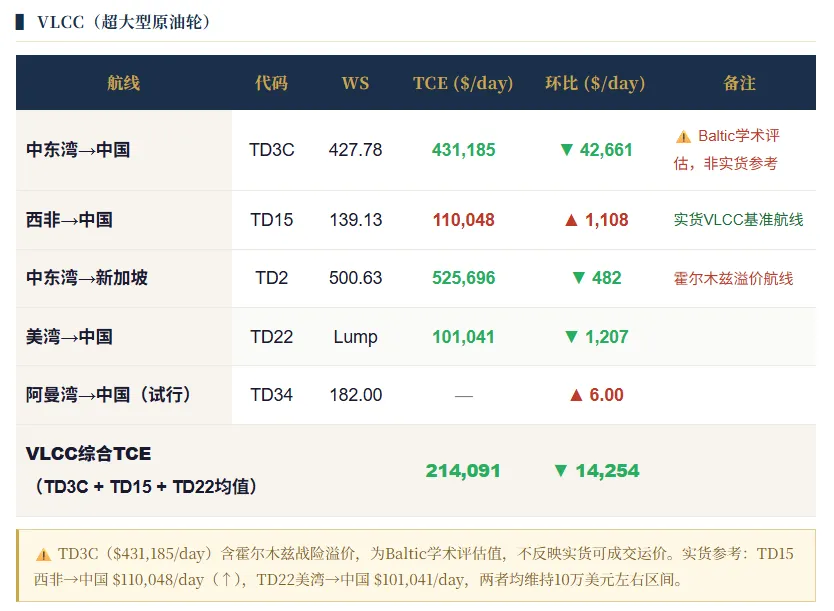The image size is (834, 611).
Task: Click the red TCE value 110,048 in the table
Action: [x=463, y=220]
